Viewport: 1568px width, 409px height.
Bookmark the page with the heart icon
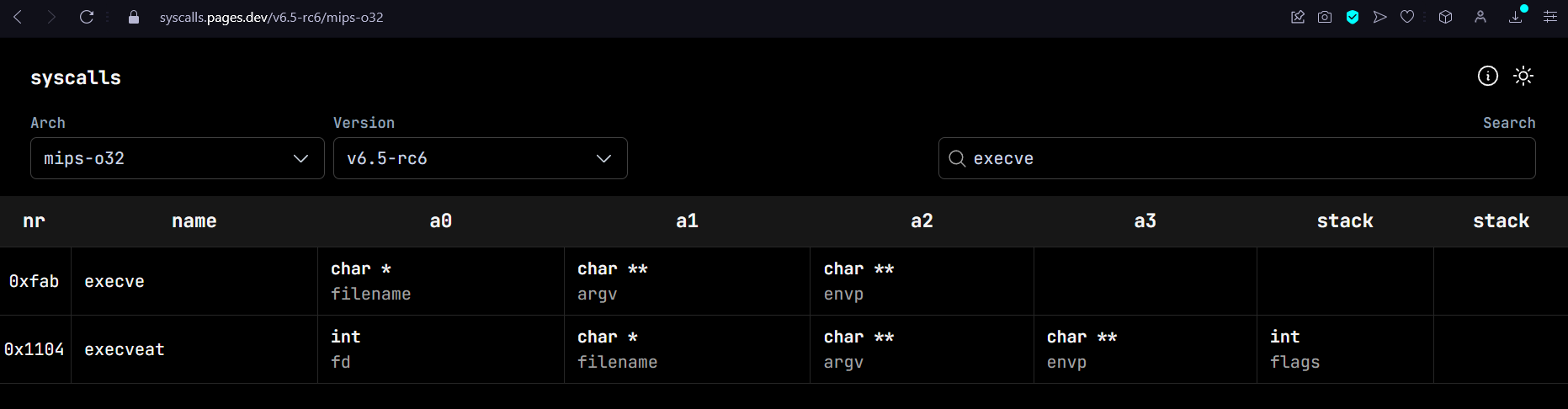tap(1407, 17)
